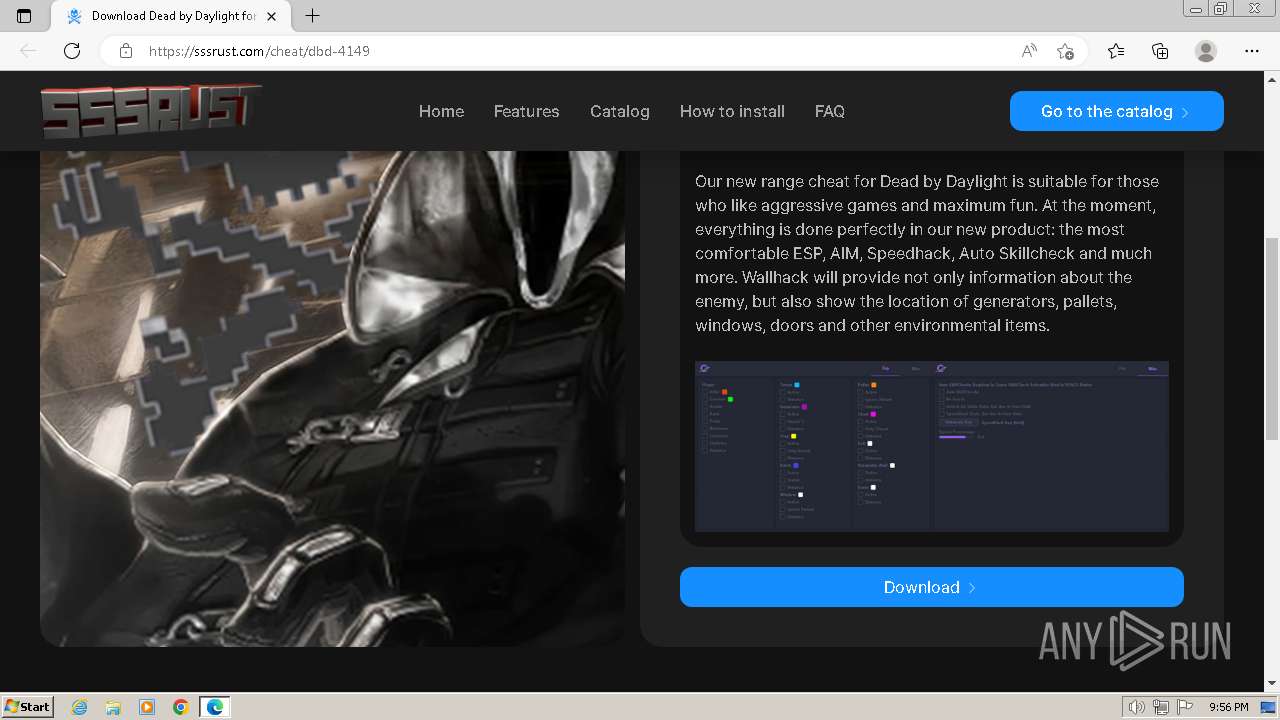Open the volume control in system tray
Viewport: 1280px width, 720px height.
tap(1136, 707)
